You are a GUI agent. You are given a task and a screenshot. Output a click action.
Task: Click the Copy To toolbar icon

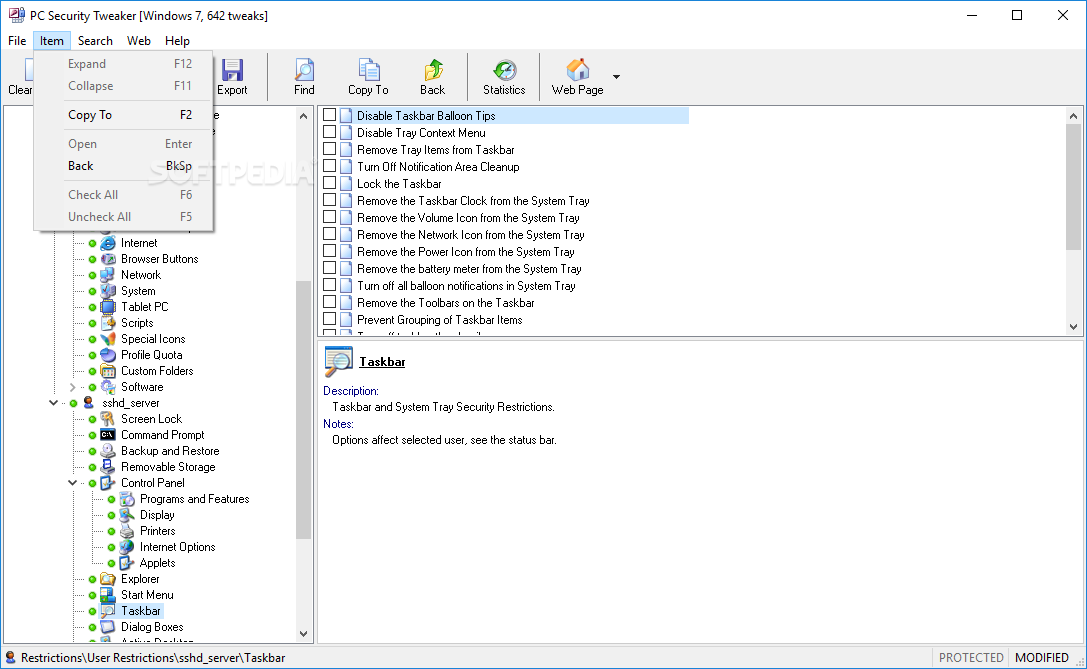(368, 70)
